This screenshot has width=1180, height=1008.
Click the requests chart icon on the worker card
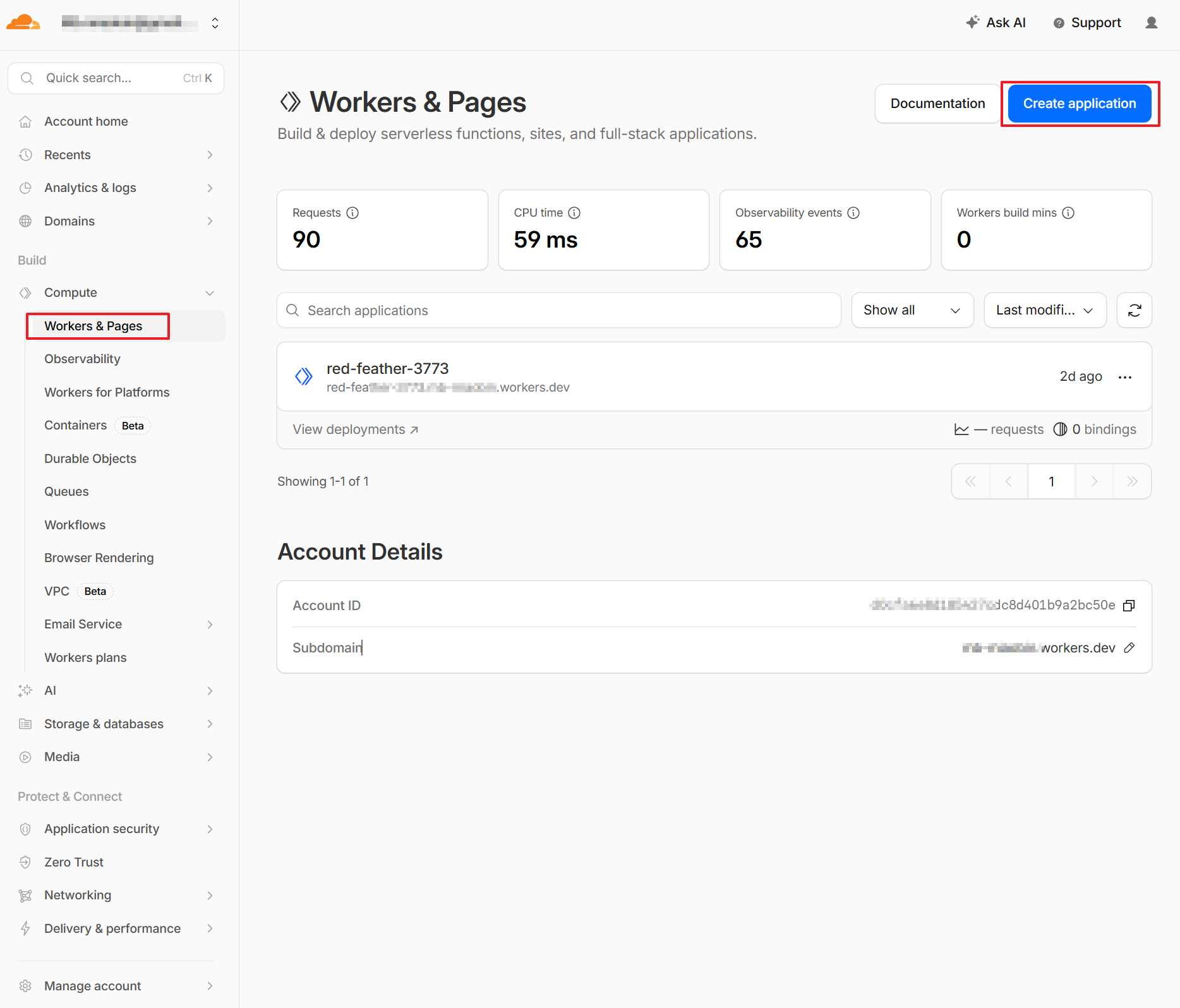[x=961, y=429]
